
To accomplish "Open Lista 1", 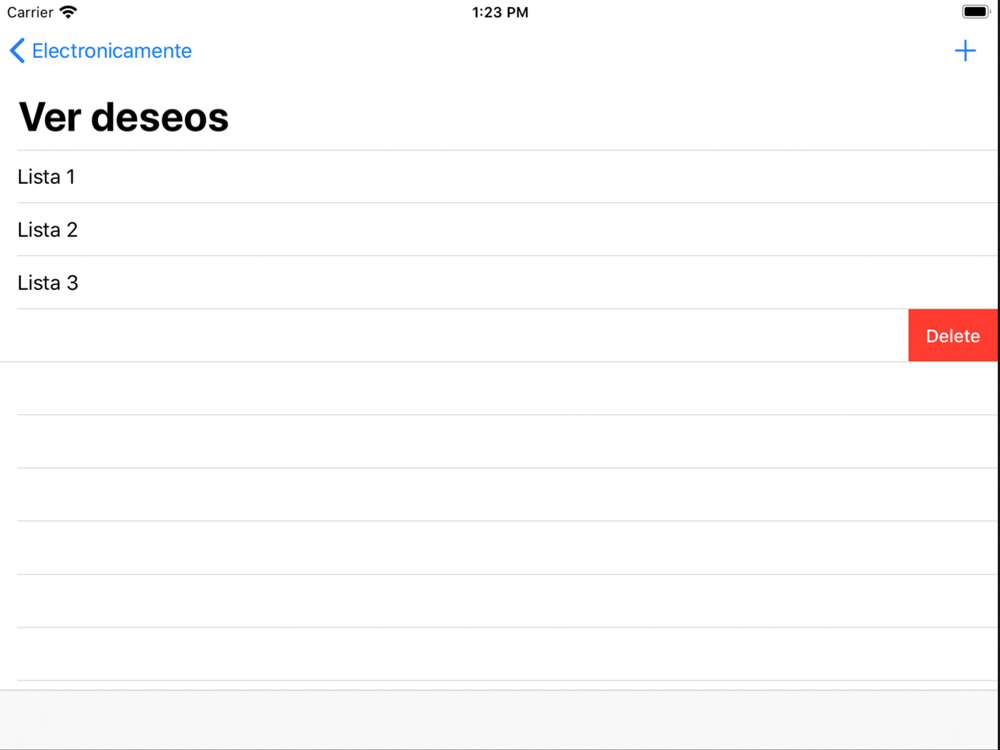I will pyautogui.click(x=500, y=177).
